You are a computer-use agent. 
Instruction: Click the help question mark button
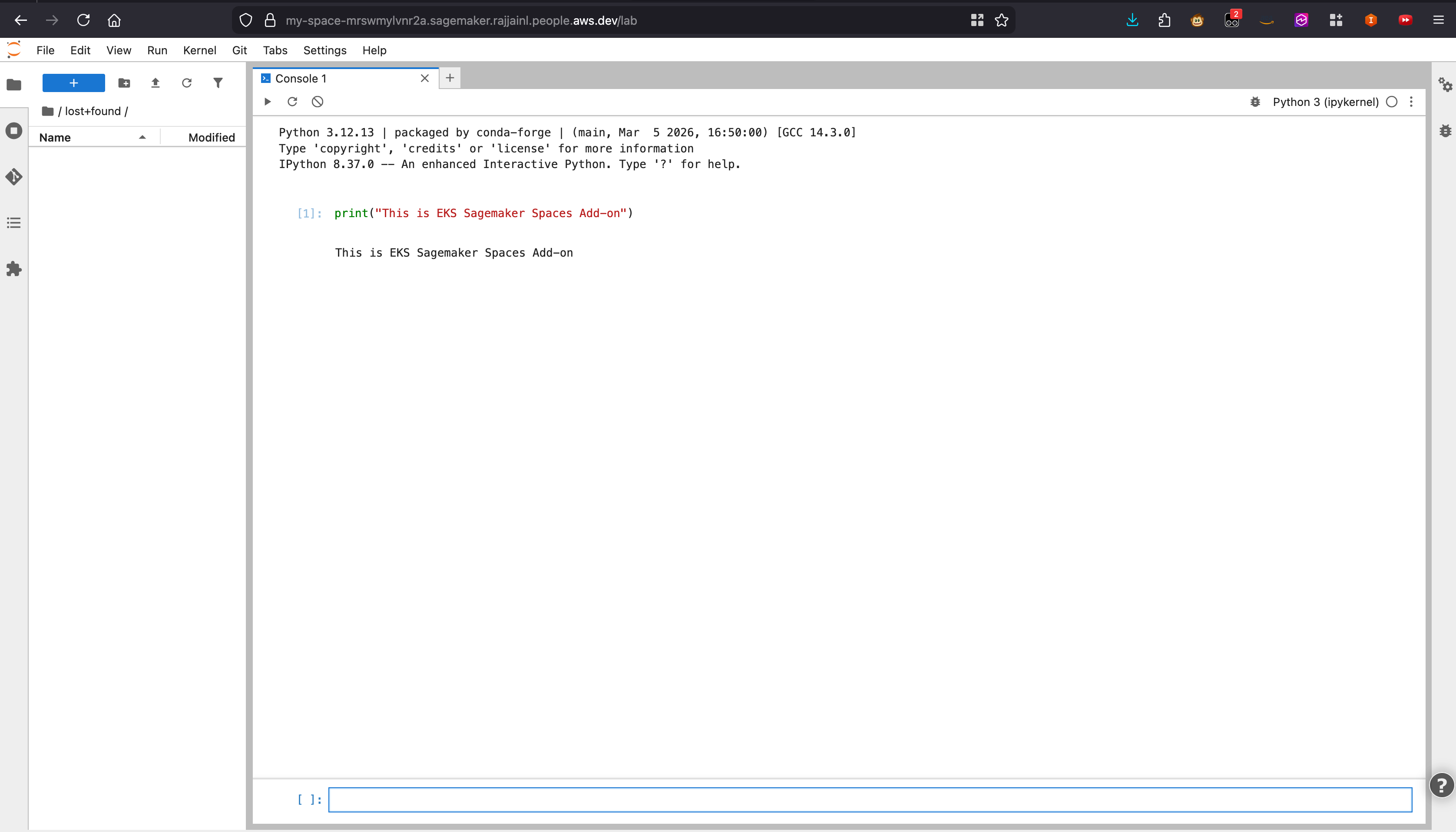click(x=1442, y=785)
